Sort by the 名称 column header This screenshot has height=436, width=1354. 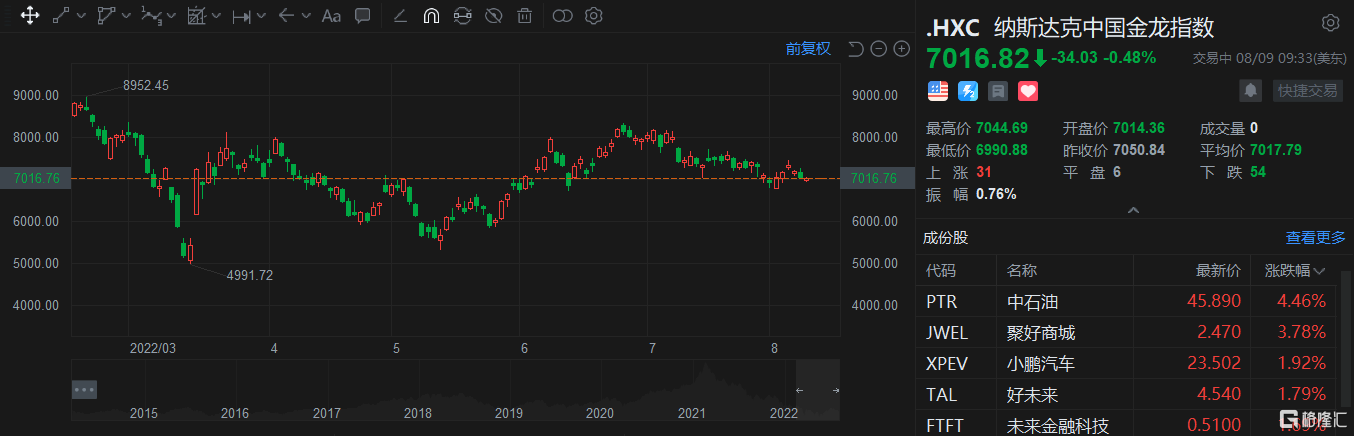point(1022,270)
